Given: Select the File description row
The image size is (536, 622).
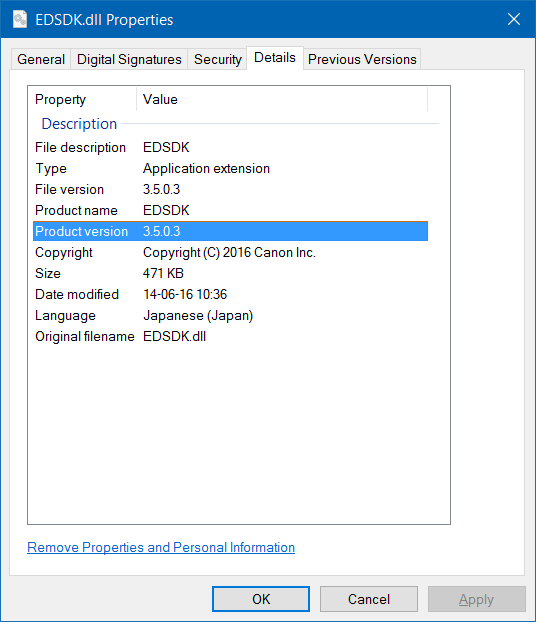Looking at the screenshot, I should pos(231,147).
